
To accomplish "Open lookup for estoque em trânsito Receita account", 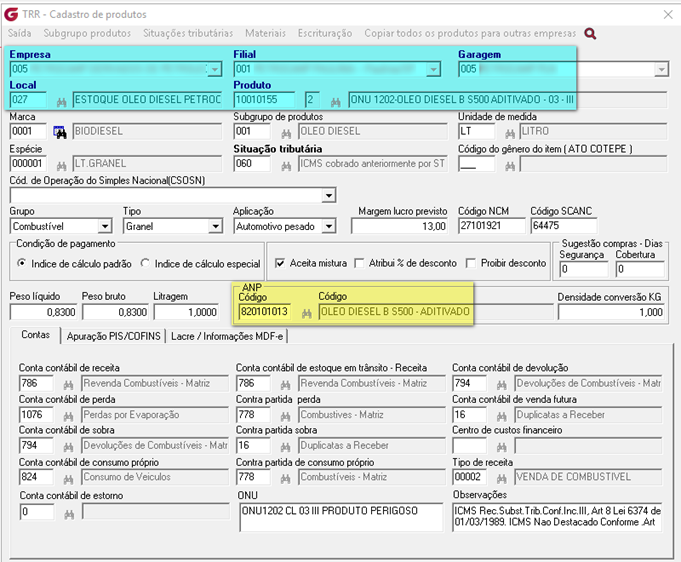I will point(285,385).
